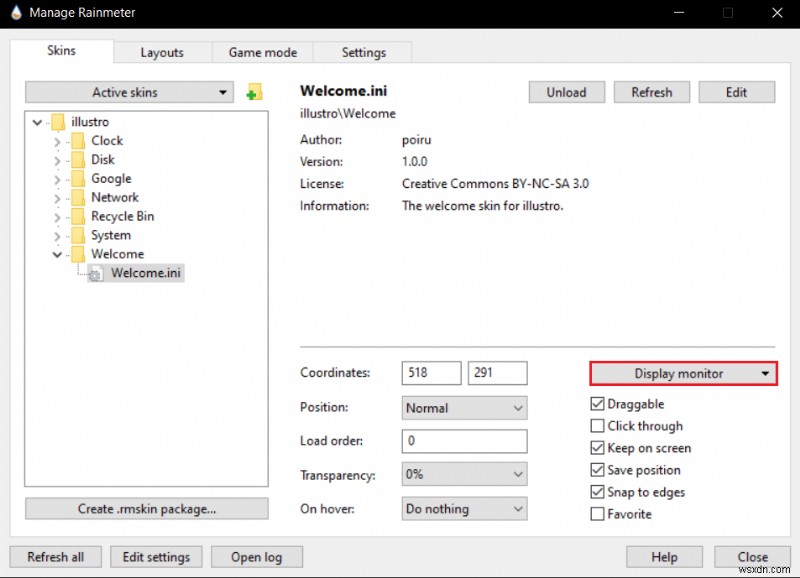Unload the Welcome.ini skin
Viewport: 800px width, 578px height.
[566, 91]
